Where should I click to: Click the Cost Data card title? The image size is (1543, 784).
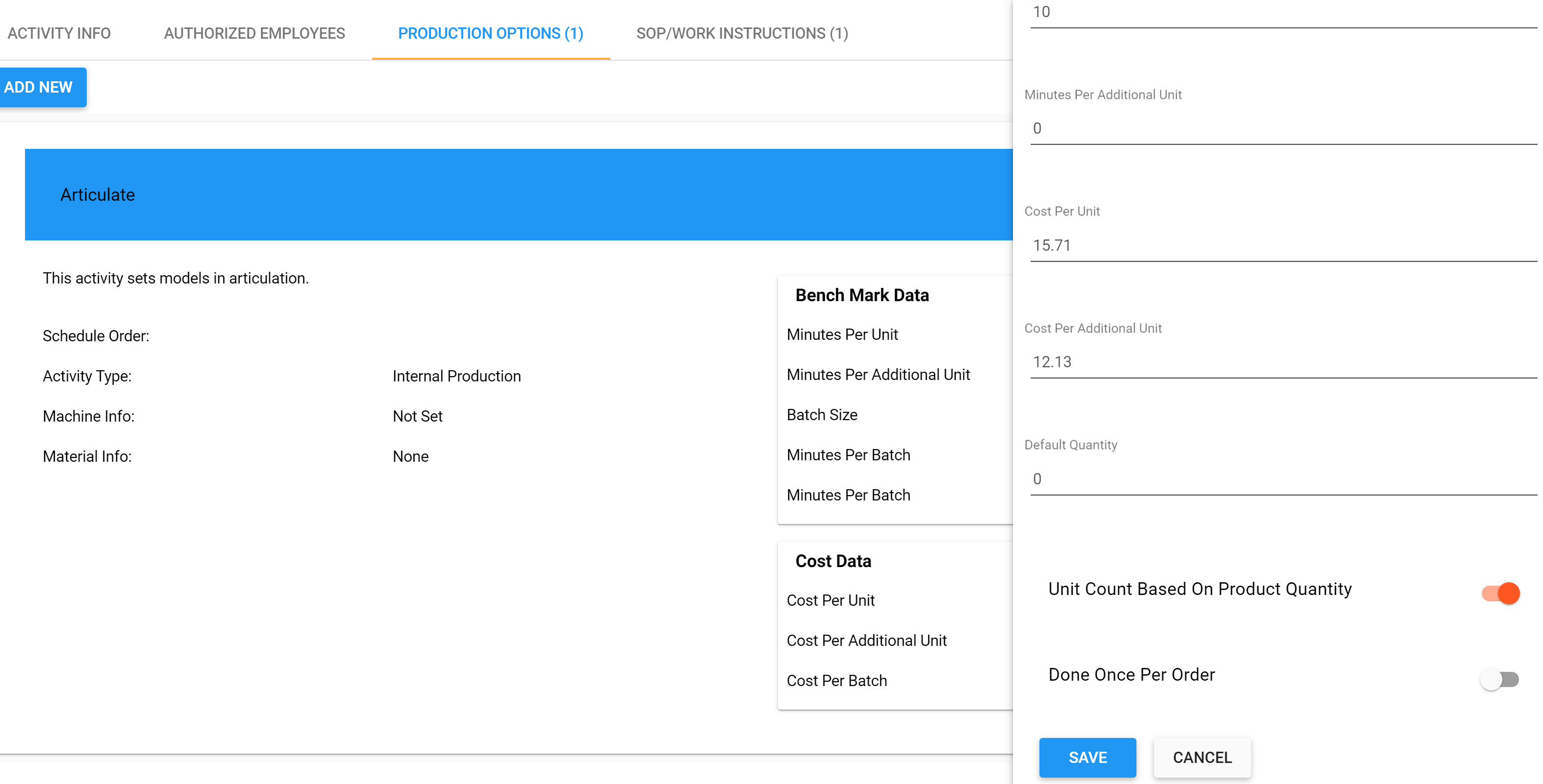click(833, 561)
